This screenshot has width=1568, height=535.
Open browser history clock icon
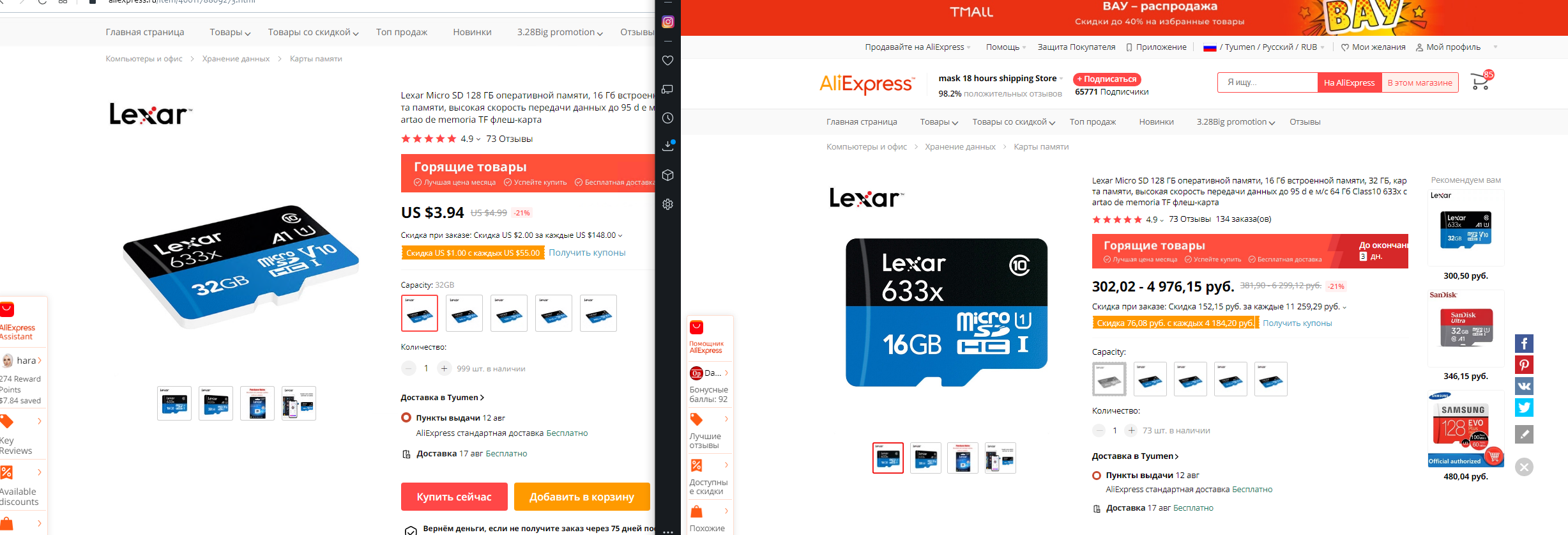(x=668, y=118)
